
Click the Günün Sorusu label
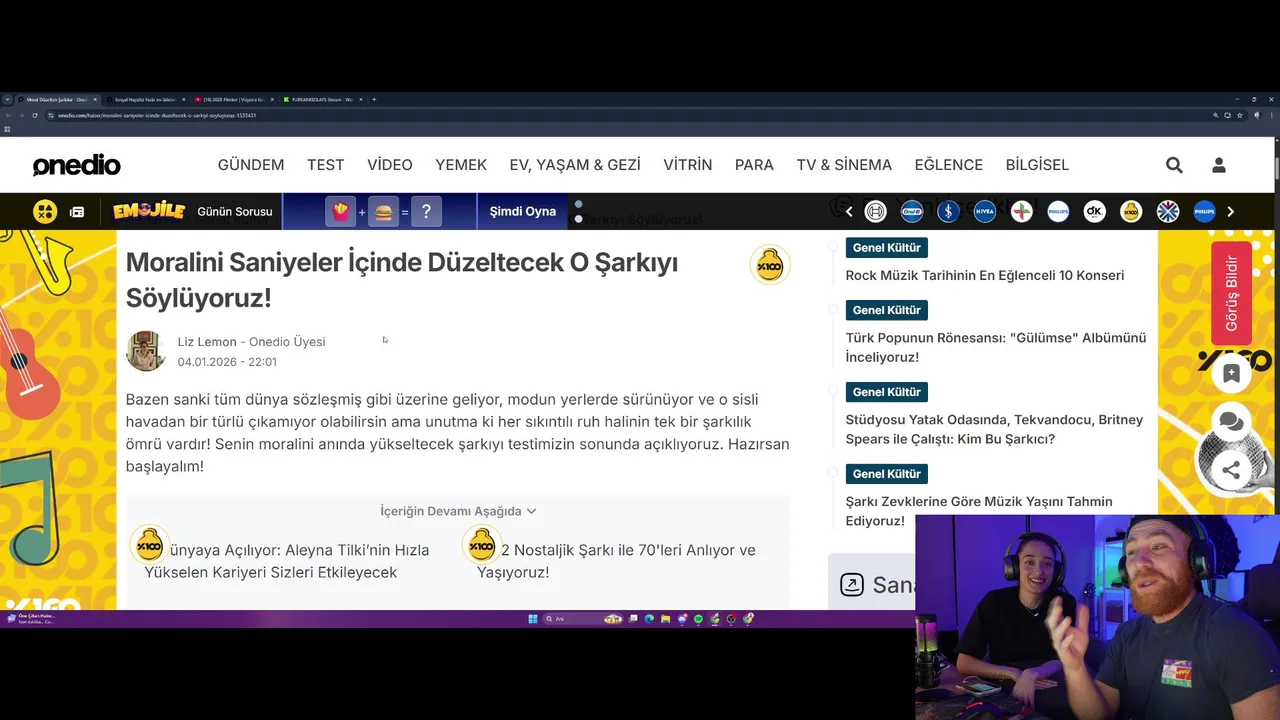[235, 212]
